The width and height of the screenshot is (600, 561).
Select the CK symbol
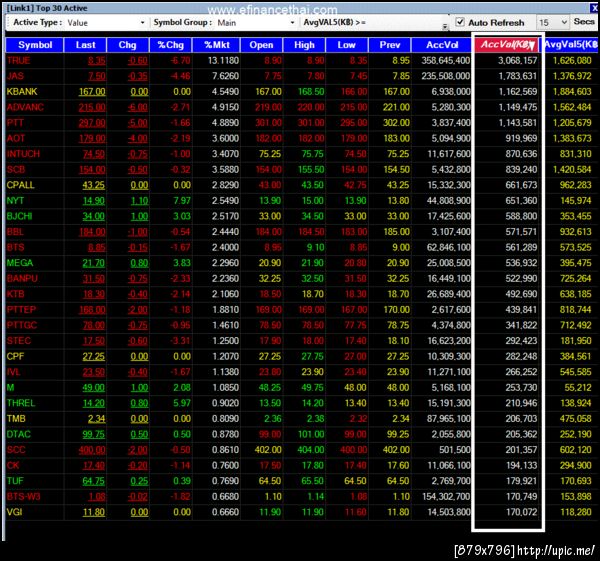pos(13,465)
